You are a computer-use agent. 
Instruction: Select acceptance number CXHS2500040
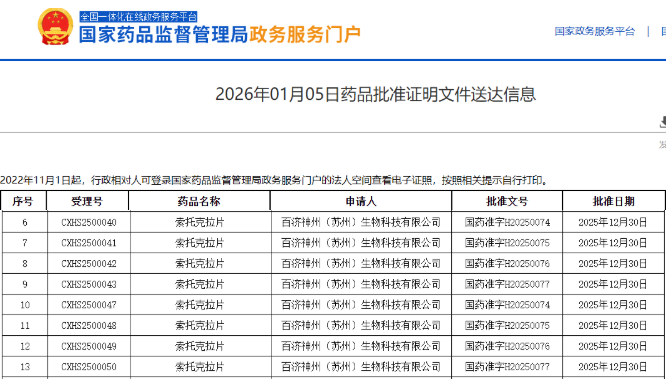(x=89, y=222)
